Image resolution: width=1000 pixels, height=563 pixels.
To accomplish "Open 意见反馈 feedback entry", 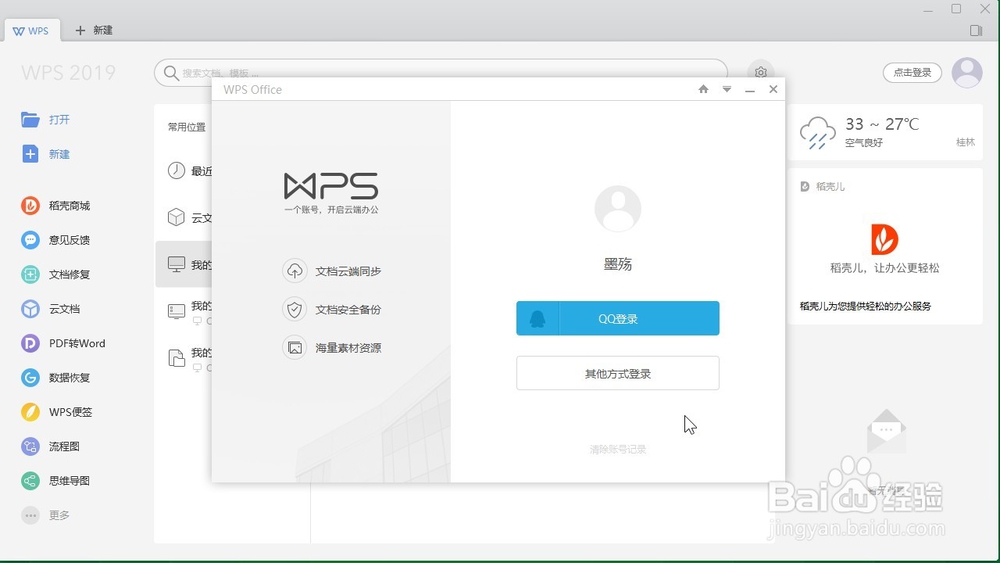I will [55, 240].
